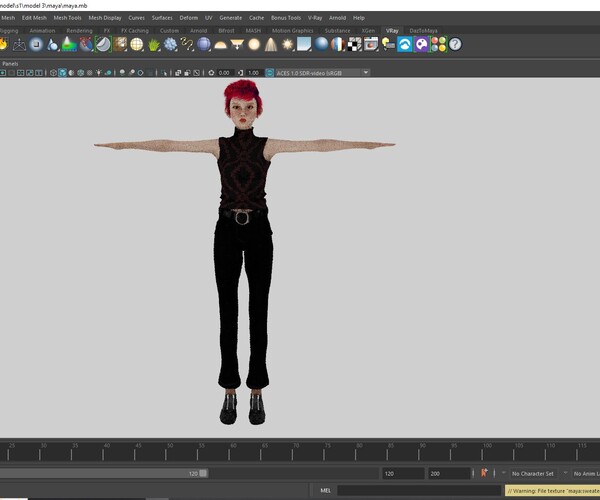Click the green-bracketed decal sticker shelf icon
Viewport: 600px width, 500px height.
point(103,44)
